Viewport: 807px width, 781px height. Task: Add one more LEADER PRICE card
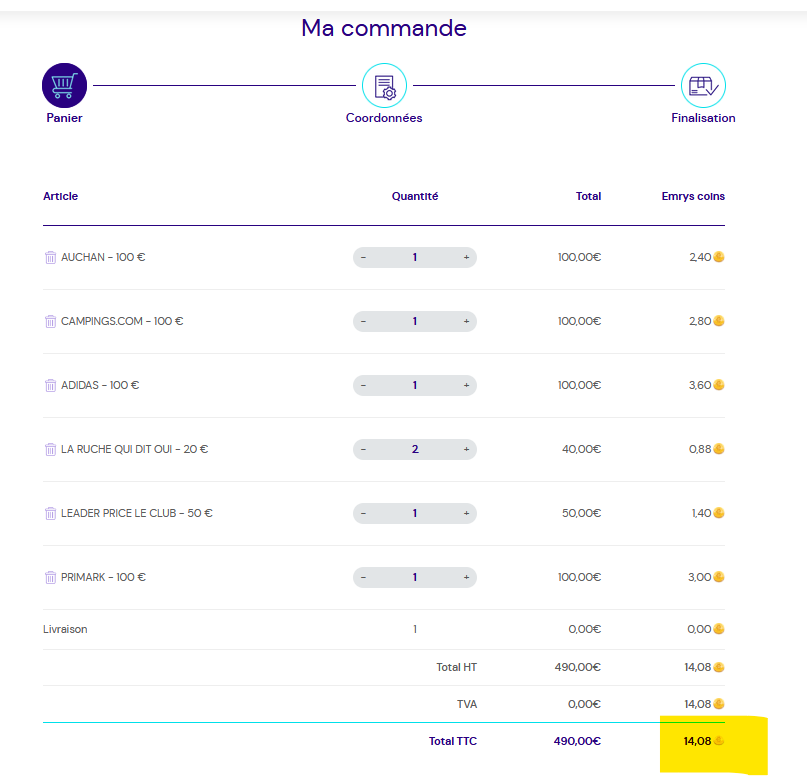pyautogui.click(x=466, y=513)
